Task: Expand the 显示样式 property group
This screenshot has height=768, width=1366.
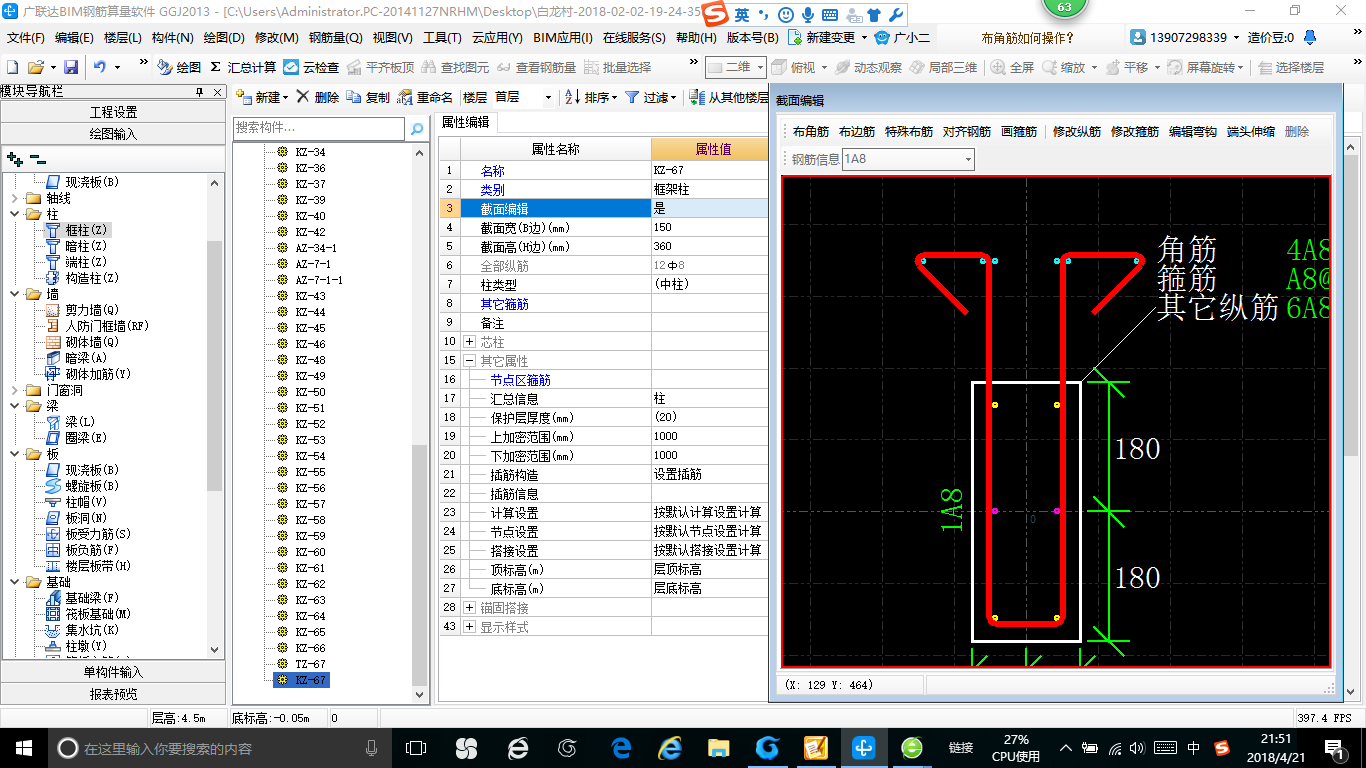Action: click(x=470, y=627)
